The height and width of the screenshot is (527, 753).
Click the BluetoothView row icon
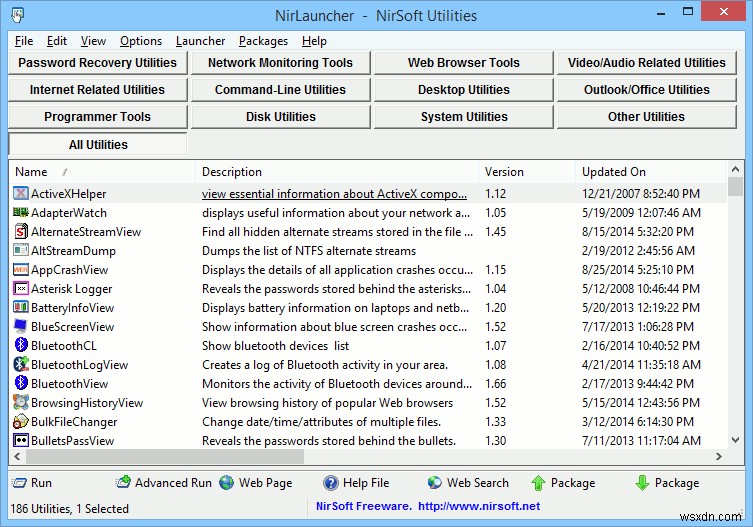21,383
